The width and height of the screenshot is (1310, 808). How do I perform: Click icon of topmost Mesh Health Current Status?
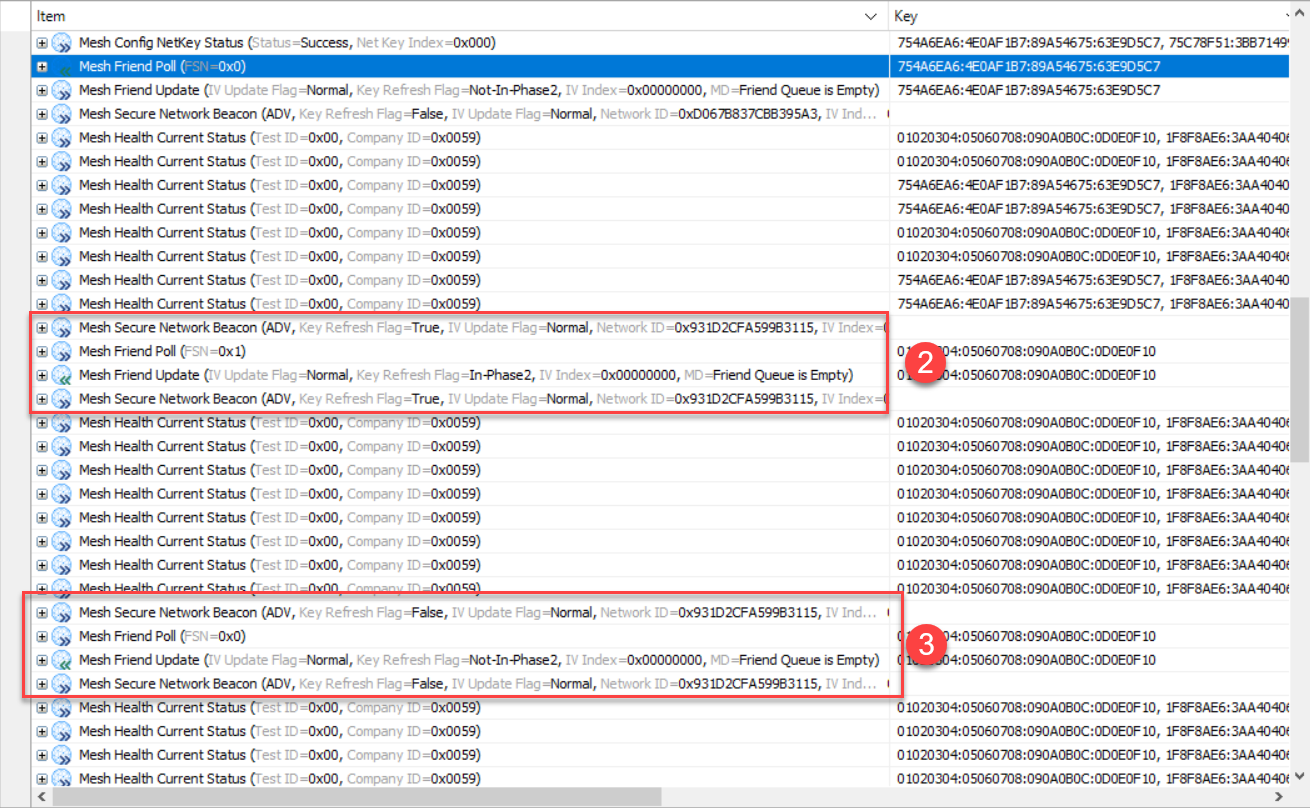coord(62,138)
